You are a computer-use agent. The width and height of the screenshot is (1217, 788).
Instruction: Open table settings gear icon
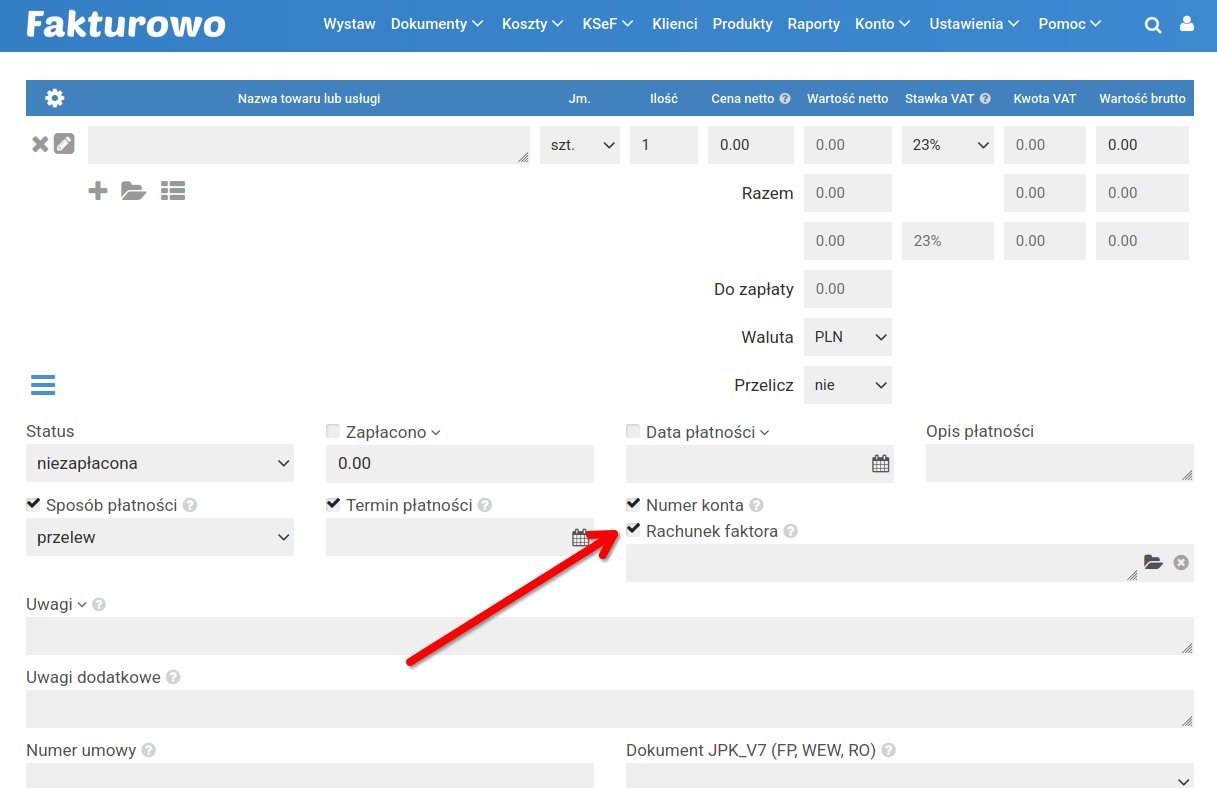click(x=55, y=98)
